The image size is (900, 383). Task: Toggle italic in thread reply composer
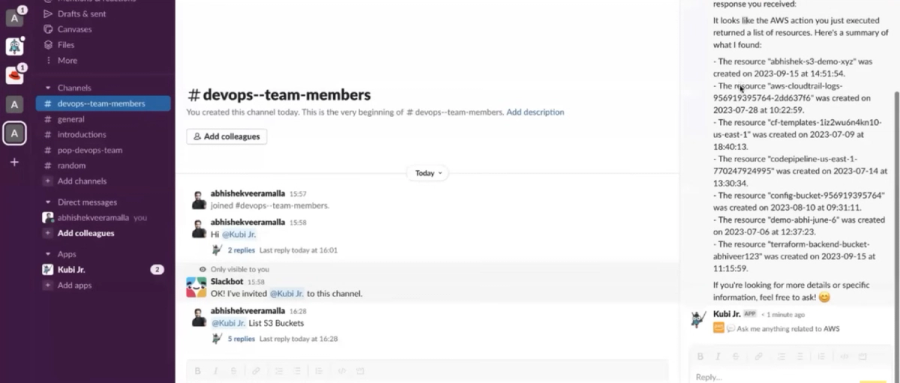coord(717,357)
